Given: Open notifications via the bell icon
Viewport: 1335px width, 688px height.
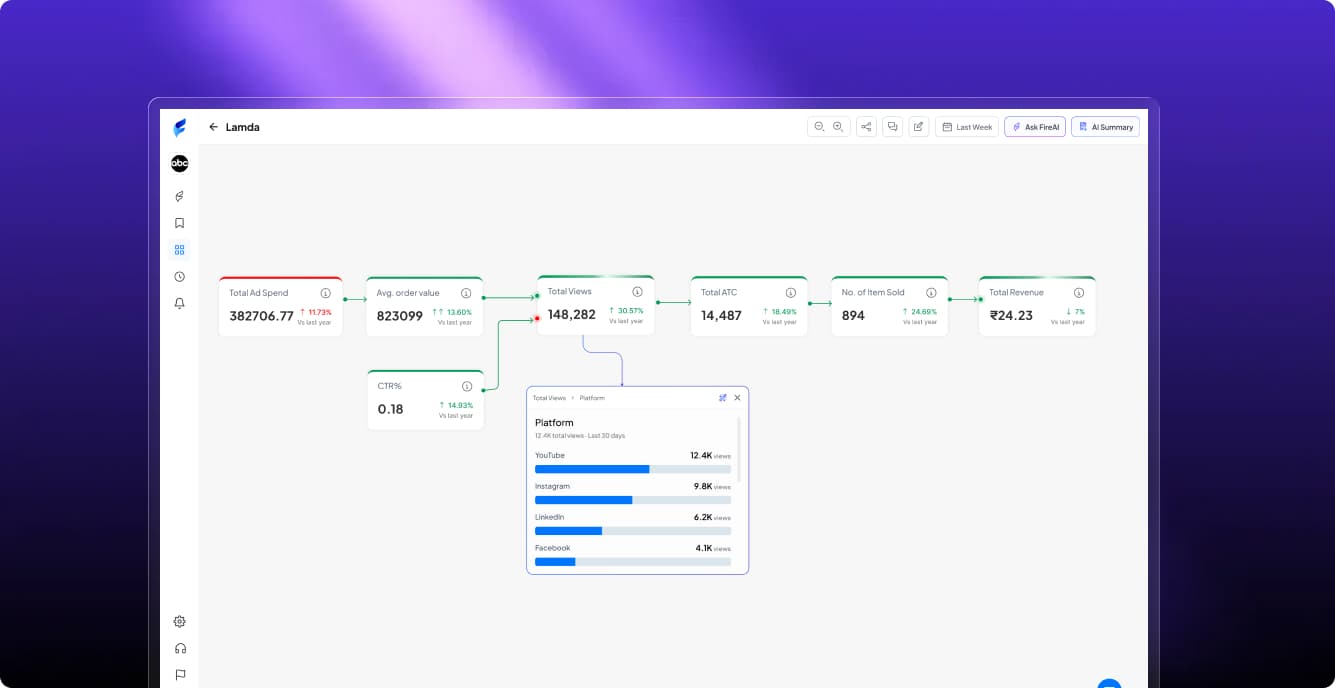Looking at the screenshot, I should (x=179, y=303).
